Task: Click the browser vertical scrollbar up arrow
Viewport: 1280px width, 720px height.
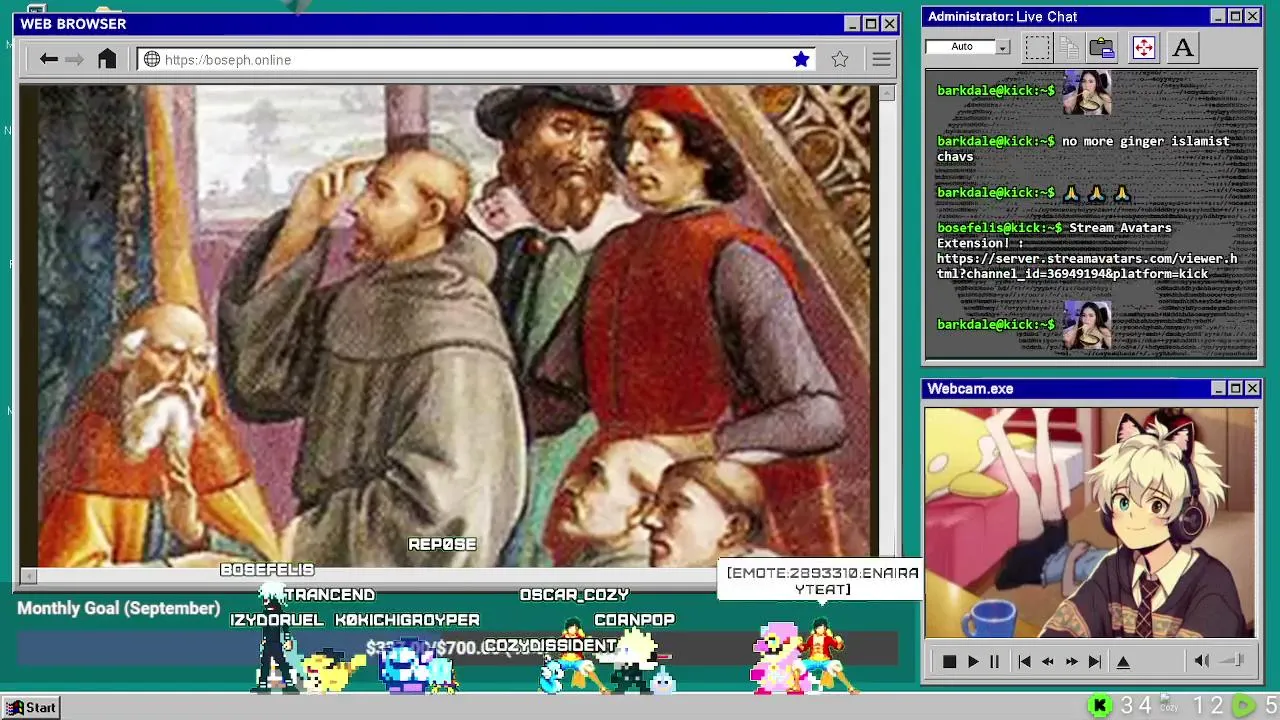Action: pos(886,93)
